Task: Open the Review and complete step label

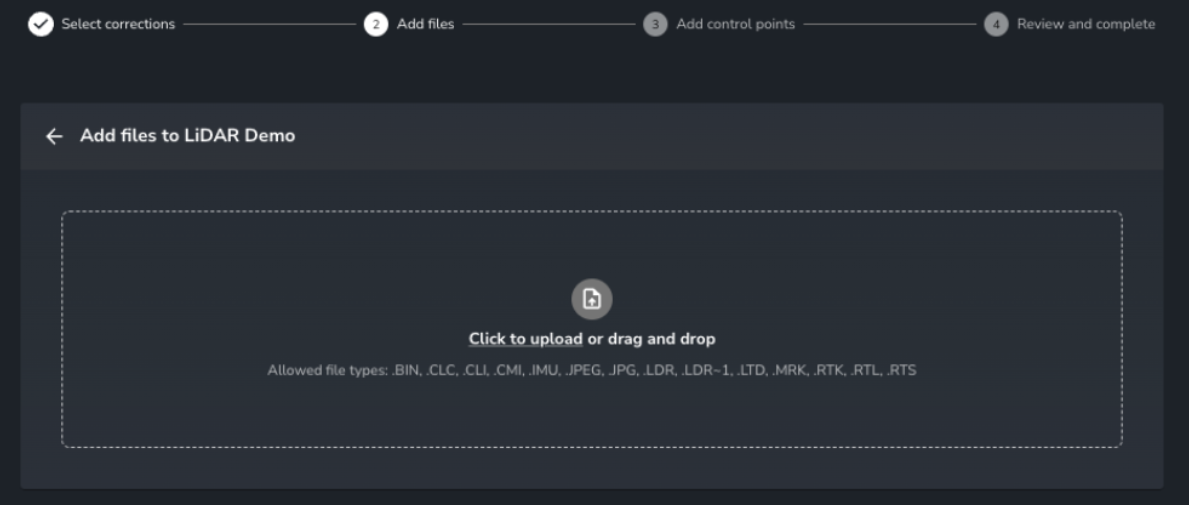Action: coord(1086,24)
